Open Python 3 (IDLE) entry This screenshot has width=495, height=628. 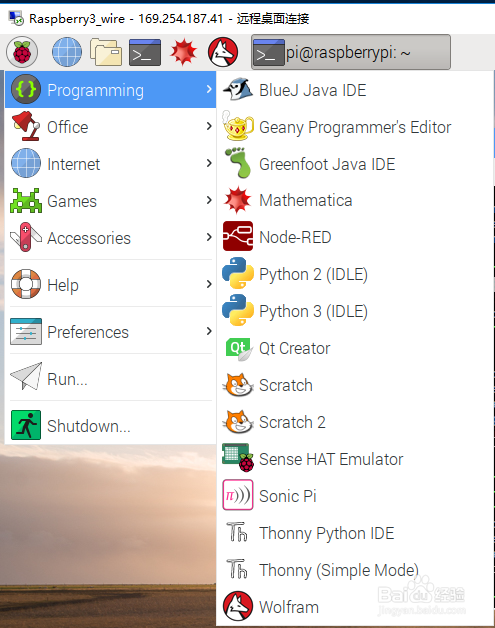[355, 311]
